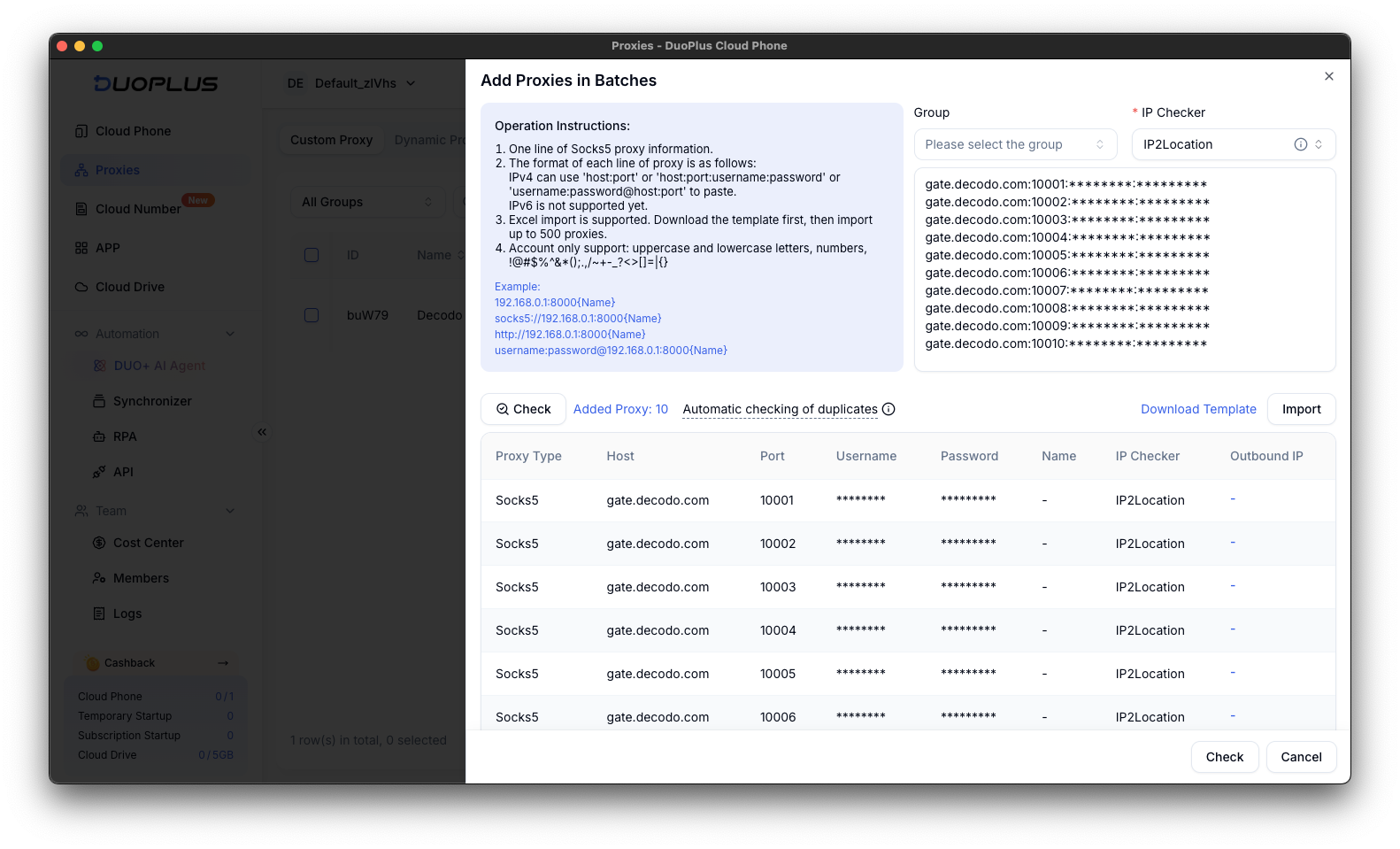The height and width of the screenshot is (849, 1400).
Task: Tick the checkbox for row buW79
Action: [312, 315]
